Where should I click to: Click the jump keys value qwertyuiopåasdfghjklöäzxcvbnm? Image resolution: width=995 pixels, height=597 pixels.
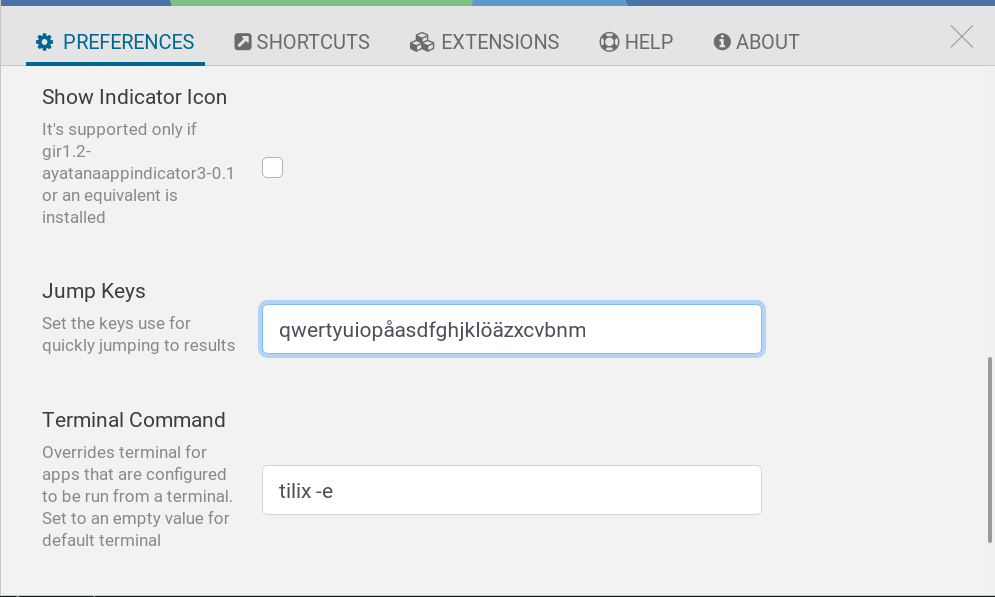(432, 329)
